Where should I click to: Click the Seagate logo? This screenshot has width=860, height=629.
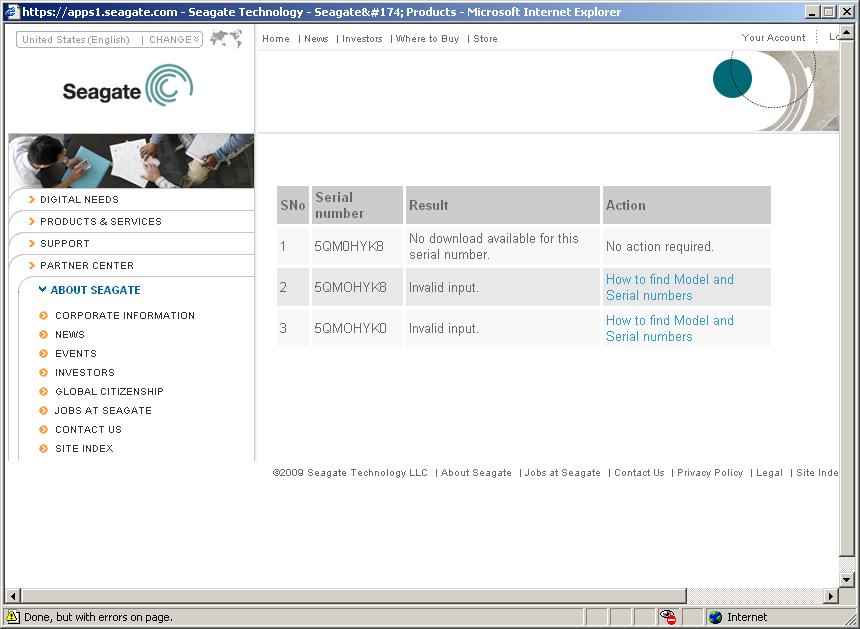coord(128,86)
